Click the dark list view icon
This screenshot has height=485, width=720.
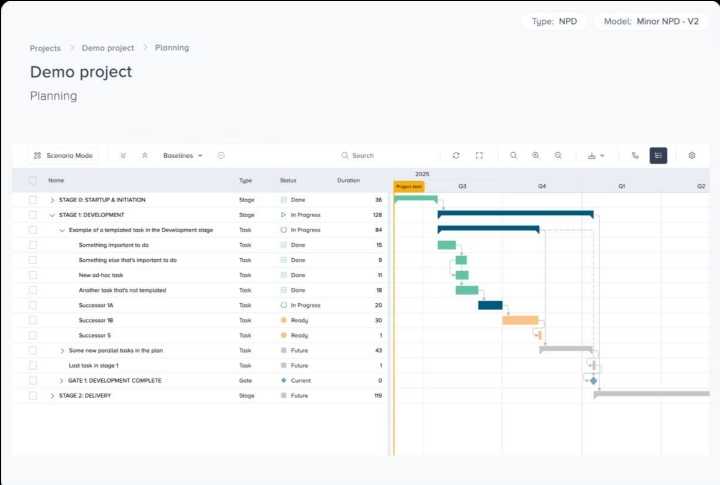point(658,155)
